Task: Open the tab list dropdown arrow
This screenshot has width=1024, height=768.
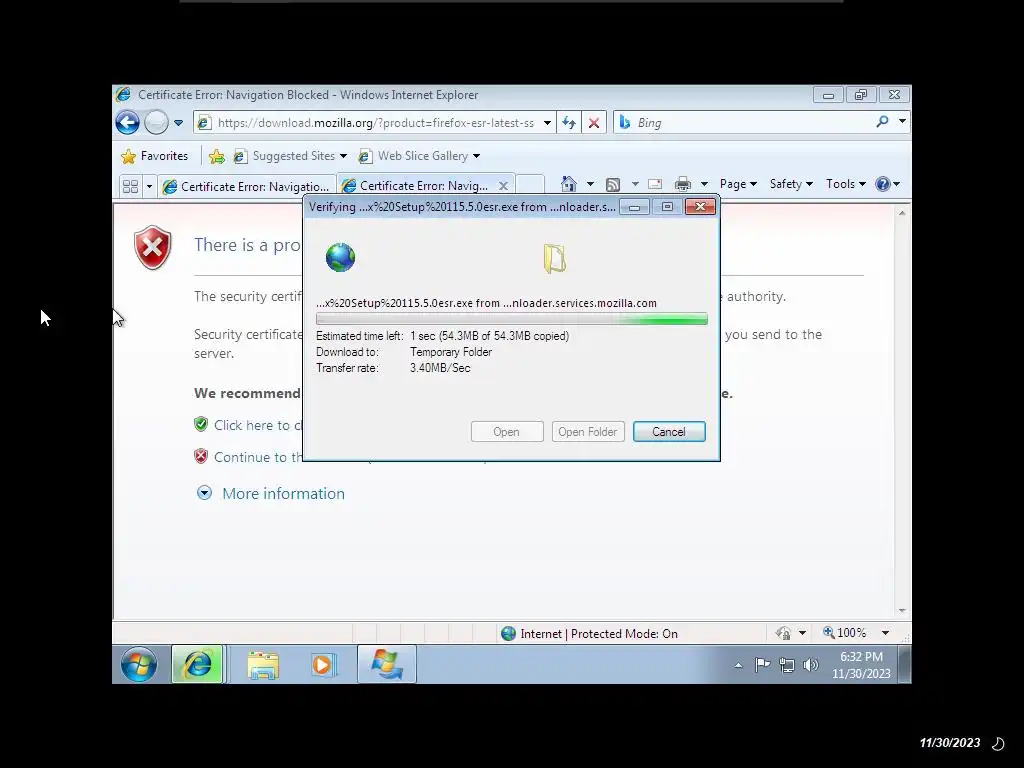Action: pyautogui.click(x=149, y=186)
